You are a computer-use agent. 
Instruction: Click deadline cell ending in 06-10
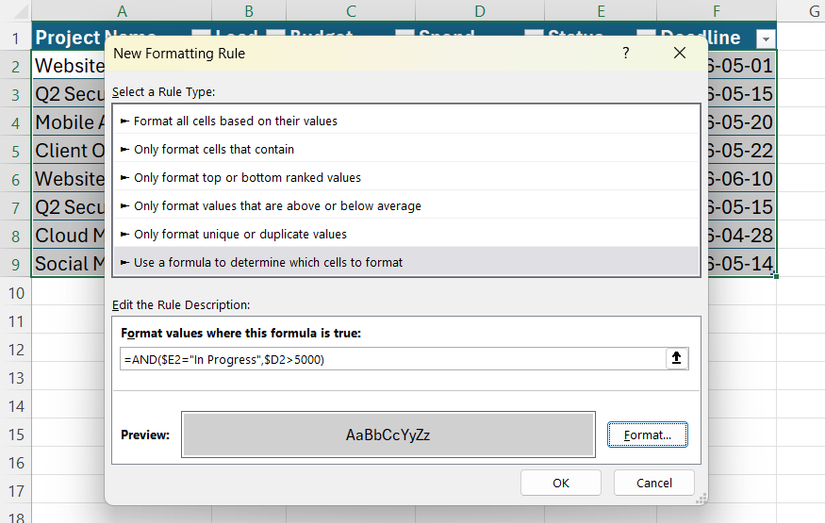pos(741,179)
